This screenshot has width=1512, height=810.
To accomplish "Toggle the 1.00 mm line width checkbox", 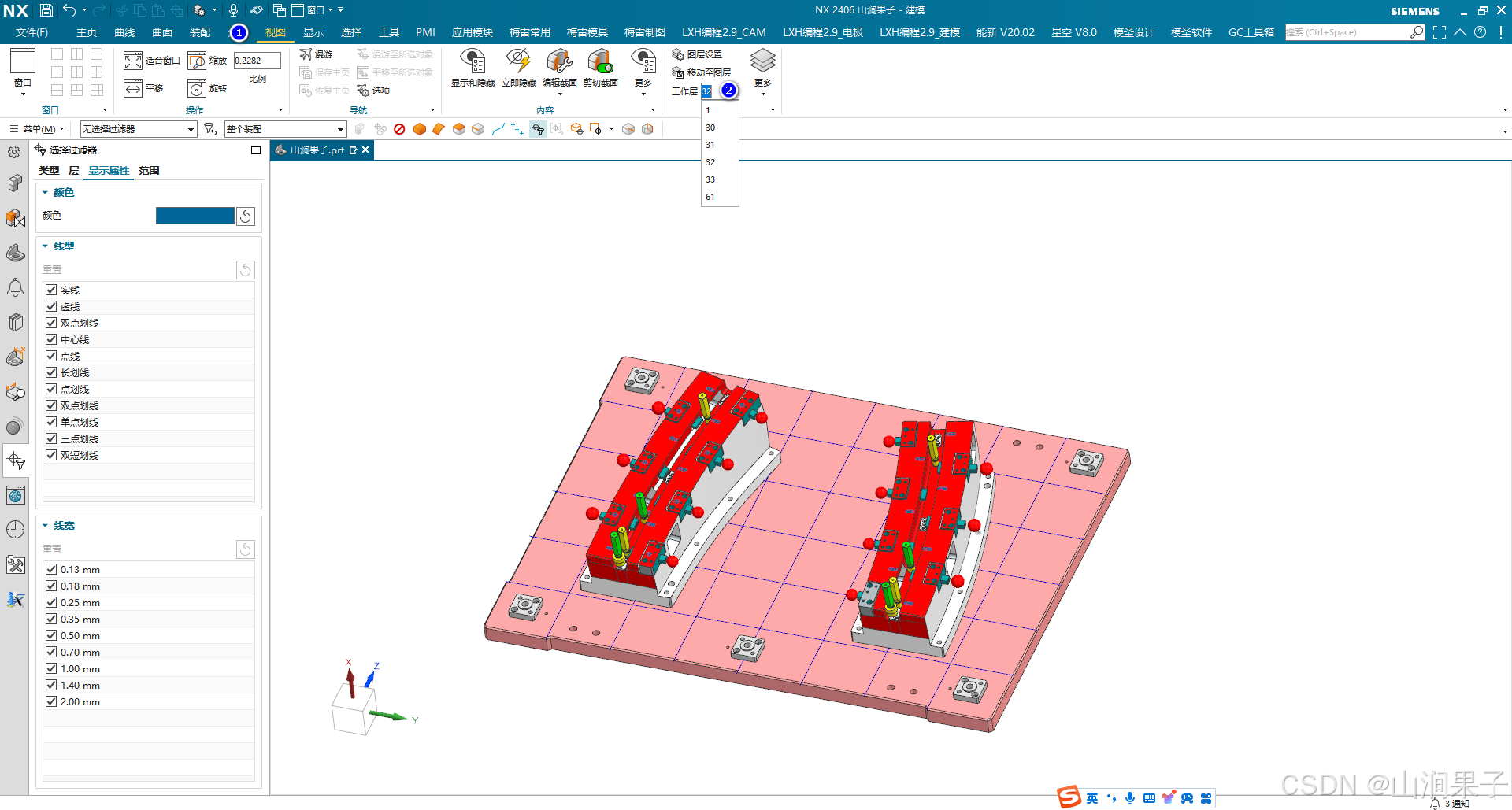I will [x=51, y=668].
